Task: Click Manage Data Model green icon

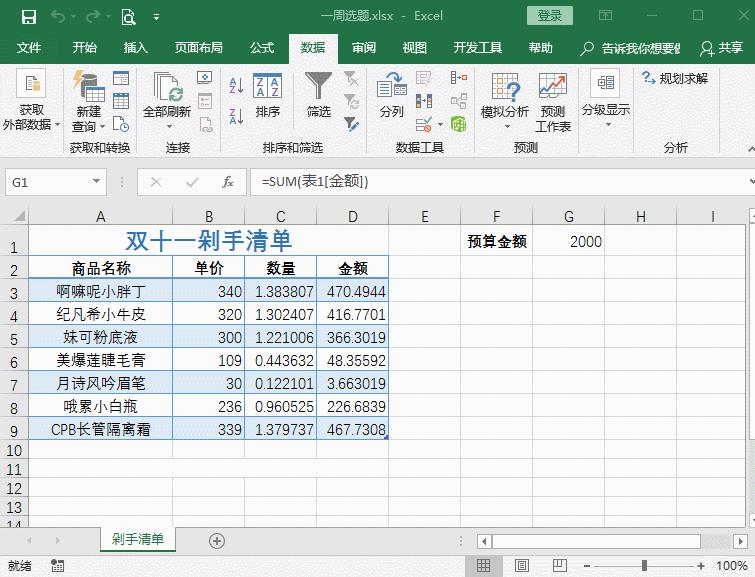Action: (x=458, y=124)
